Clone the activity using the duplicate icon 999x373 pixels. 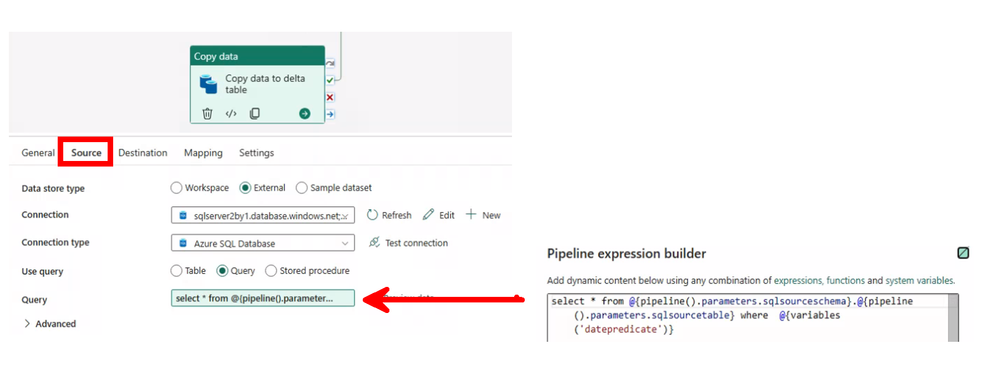[254, 113]
